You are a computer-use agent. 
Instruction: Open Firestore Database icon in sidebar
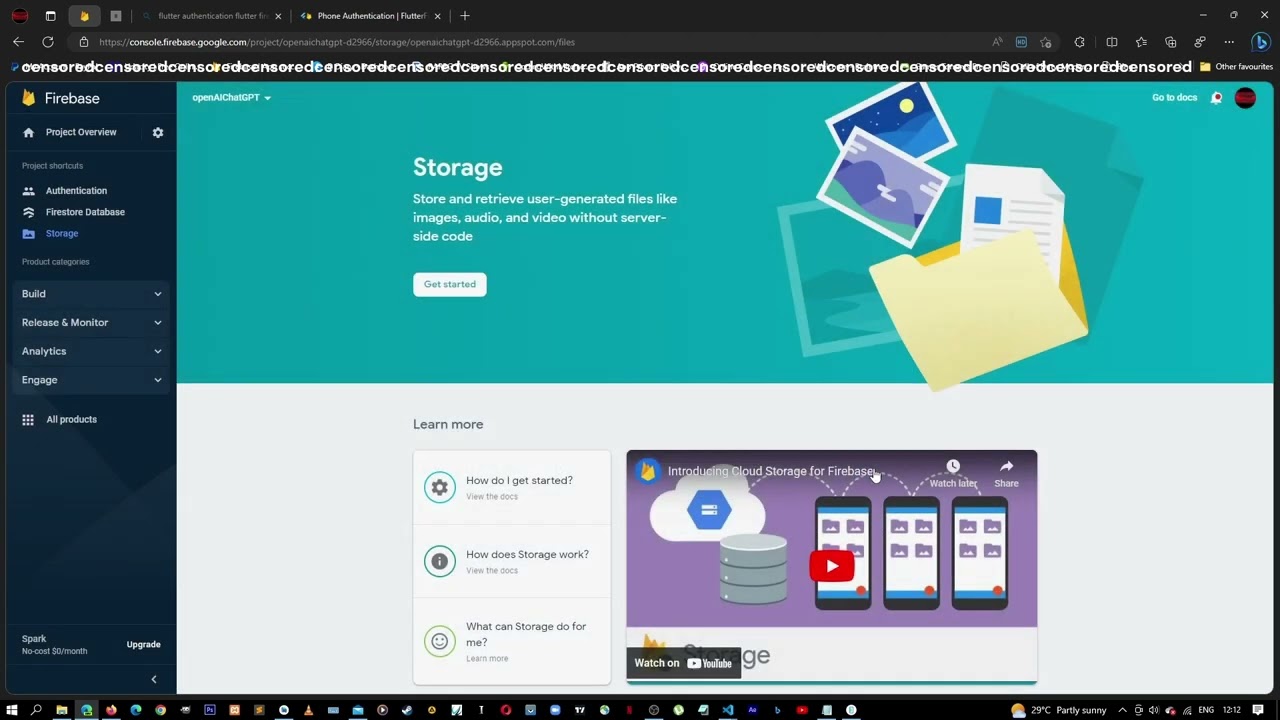(x=28, y=212)
